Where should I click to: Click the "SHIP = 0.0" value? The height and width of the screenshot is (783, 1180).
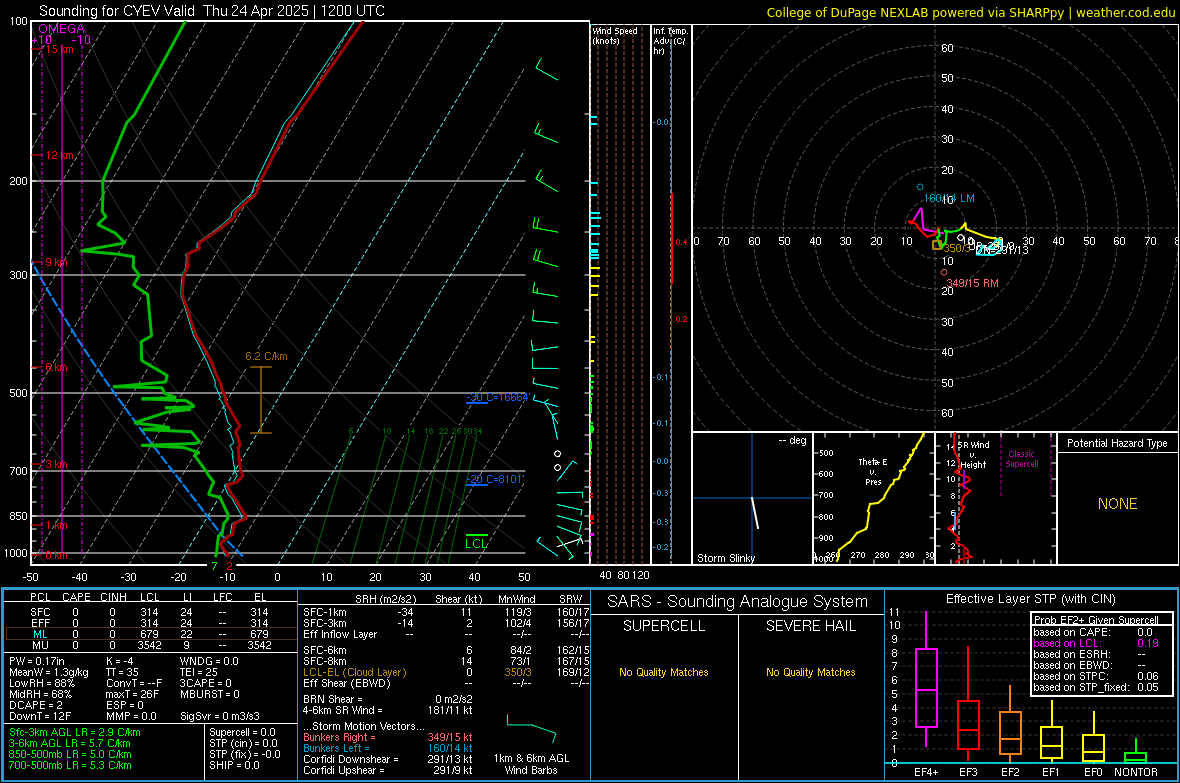click(x=234, y=765)
